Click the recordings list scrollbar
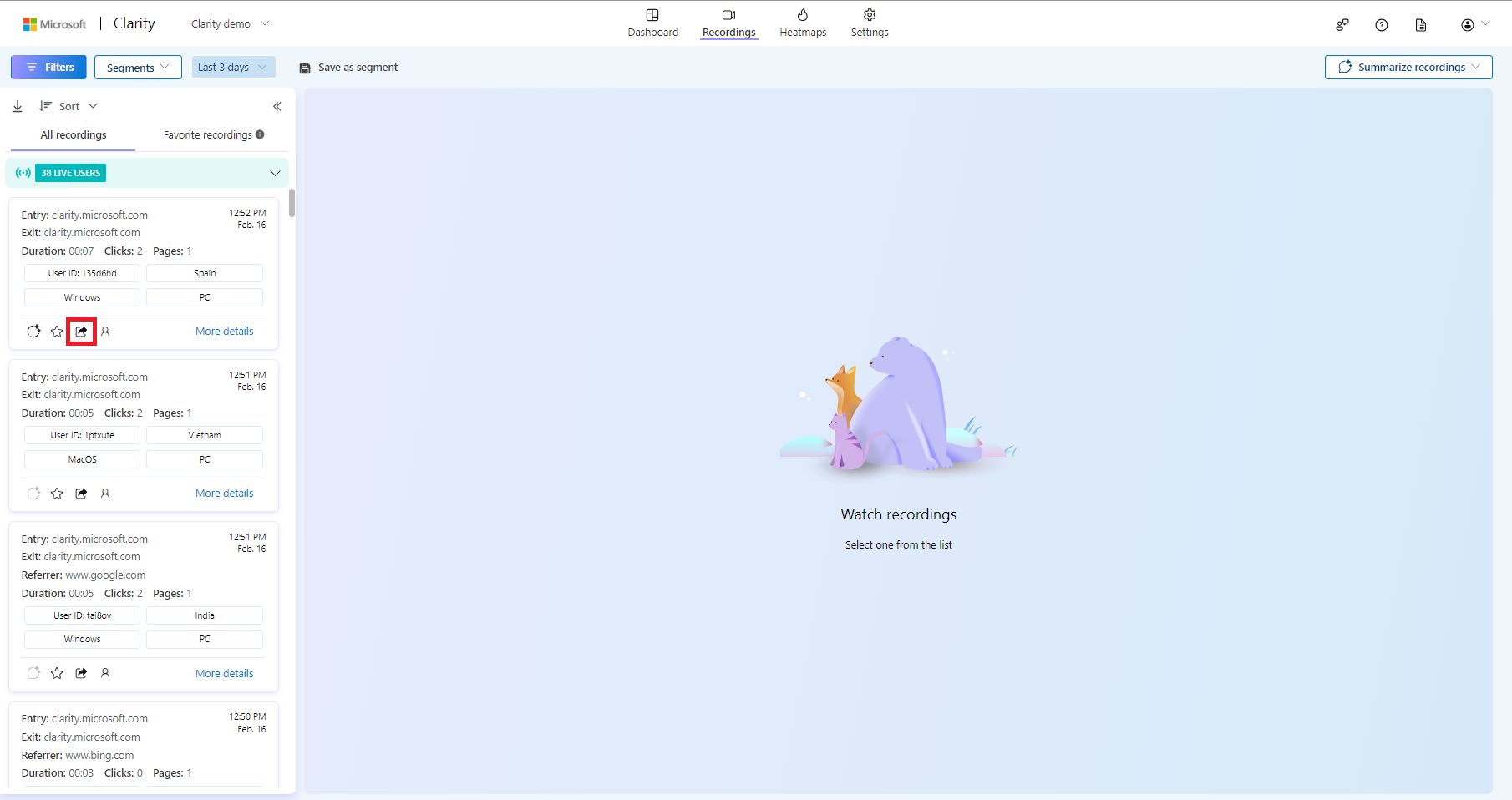 click(292, 203)
